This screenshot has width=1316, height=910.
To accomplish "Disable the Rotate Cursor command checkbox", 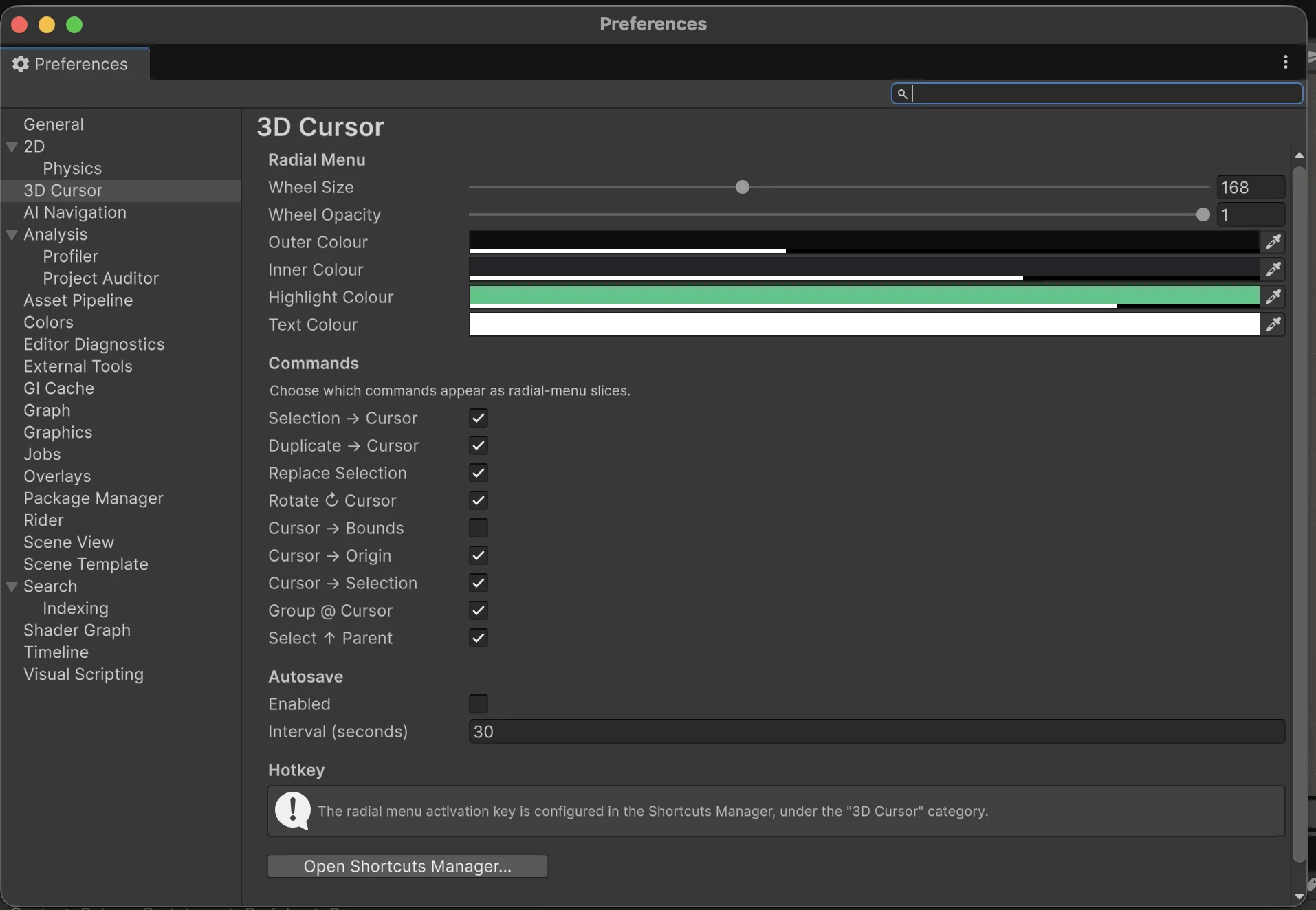I will point(479,500).
